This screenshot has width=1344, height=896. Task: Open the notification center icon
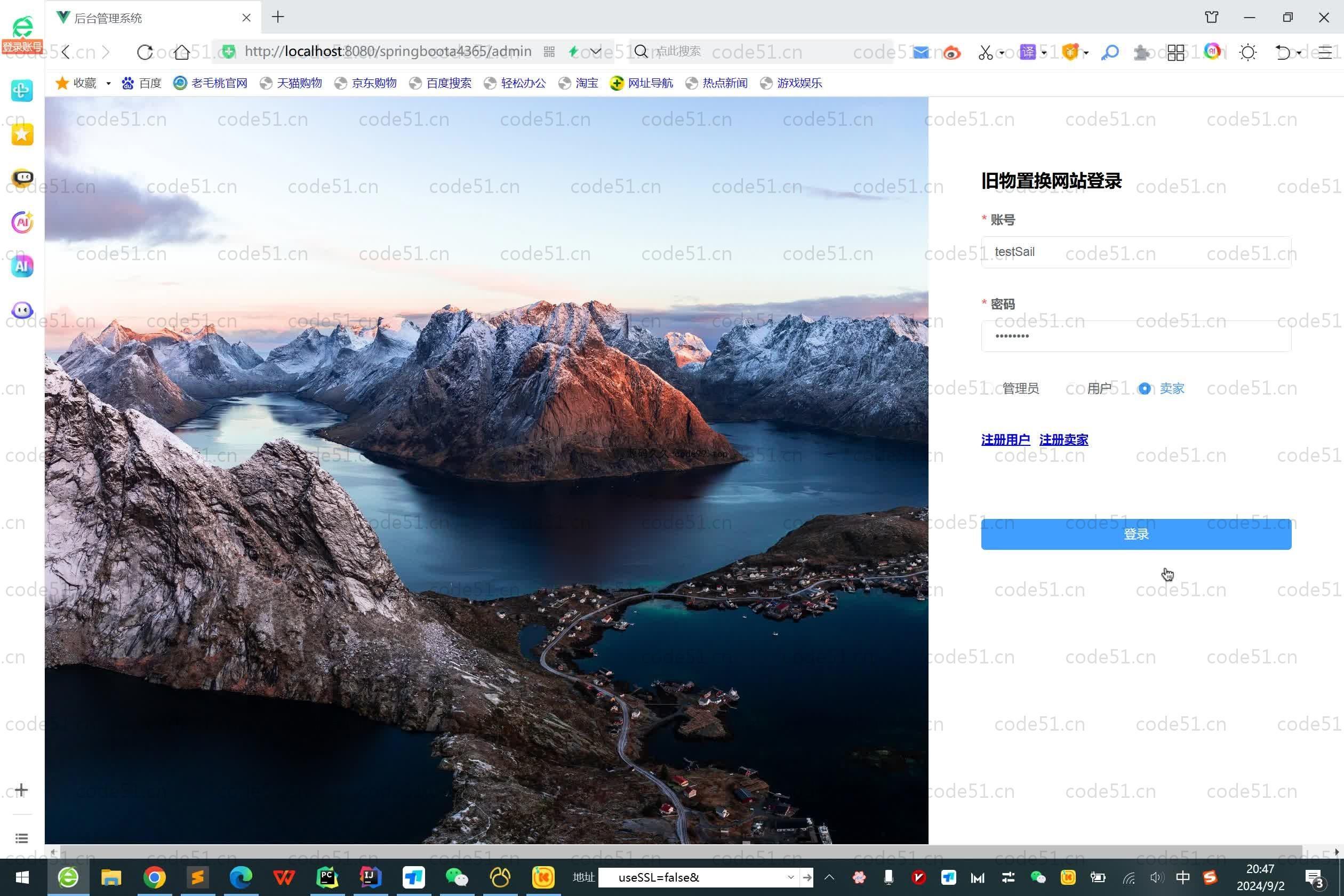(1315, 879)
